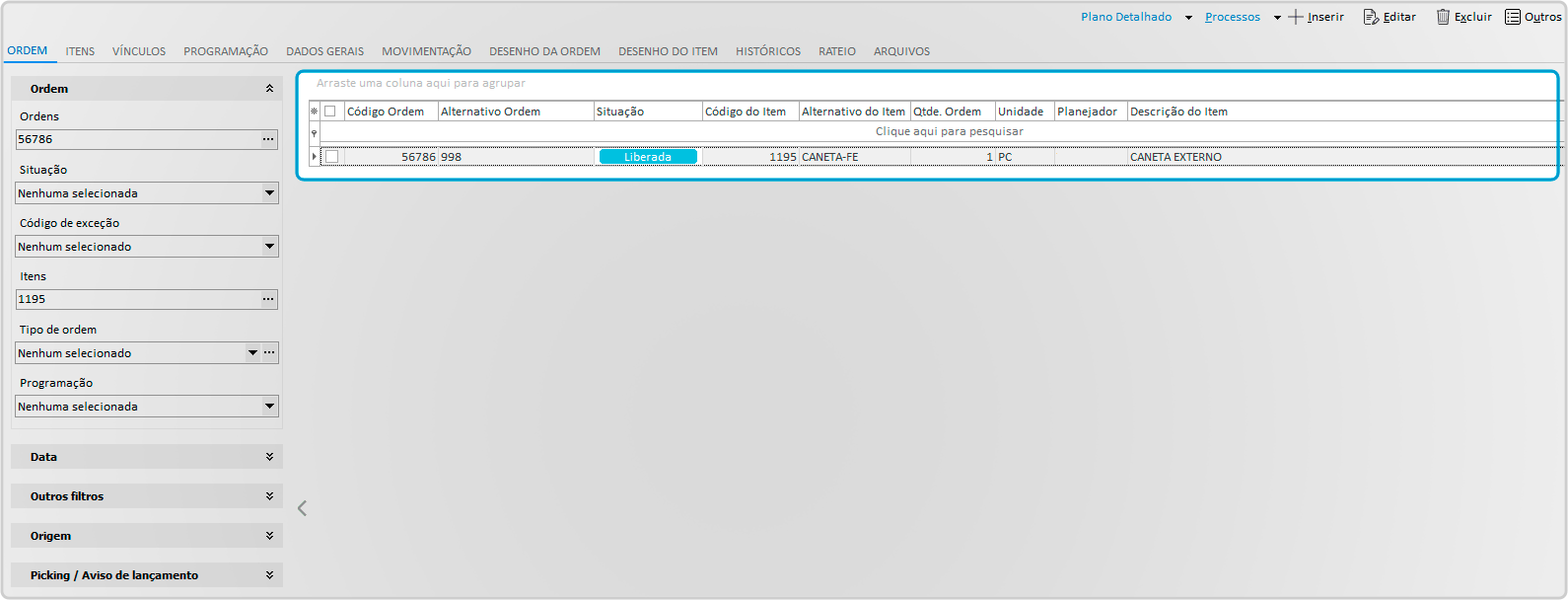Open the Outros list icon
Screen dimensions: 1568x600
coord(1513,17)
